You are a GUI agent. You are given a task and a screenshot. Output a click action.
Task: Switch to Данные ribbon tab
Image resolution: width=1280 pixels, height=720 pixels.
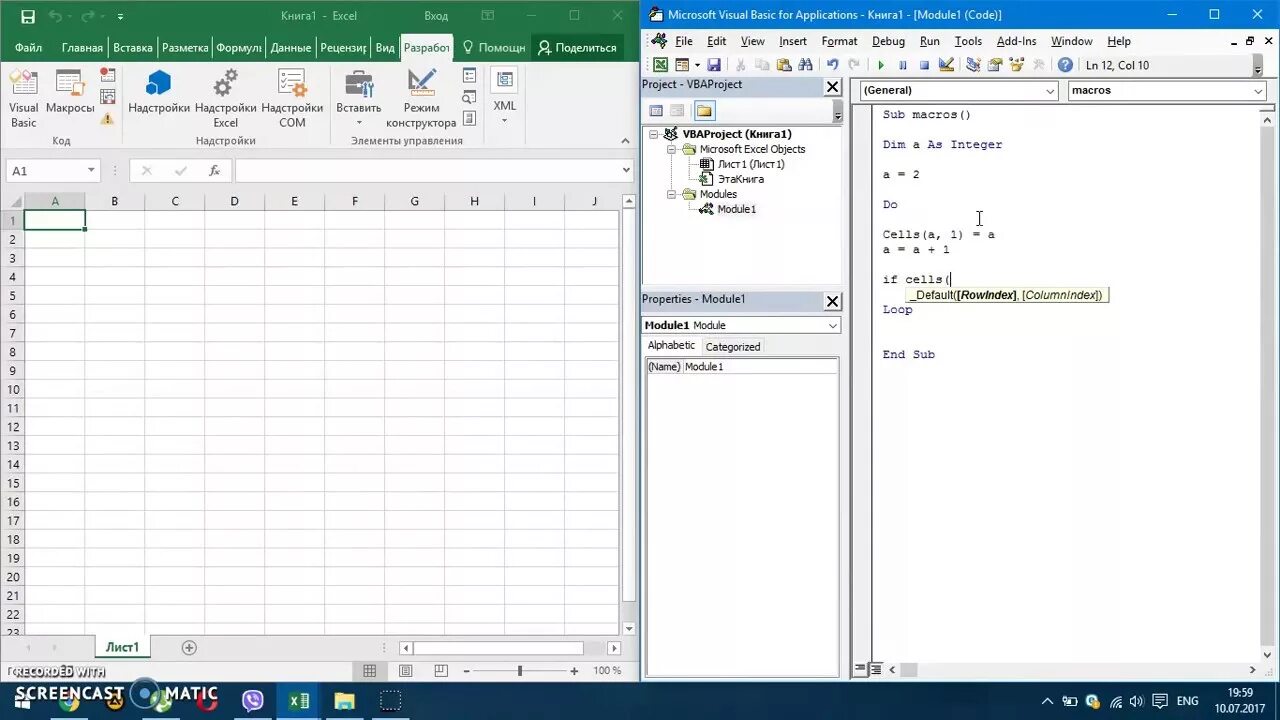(290, 48)
